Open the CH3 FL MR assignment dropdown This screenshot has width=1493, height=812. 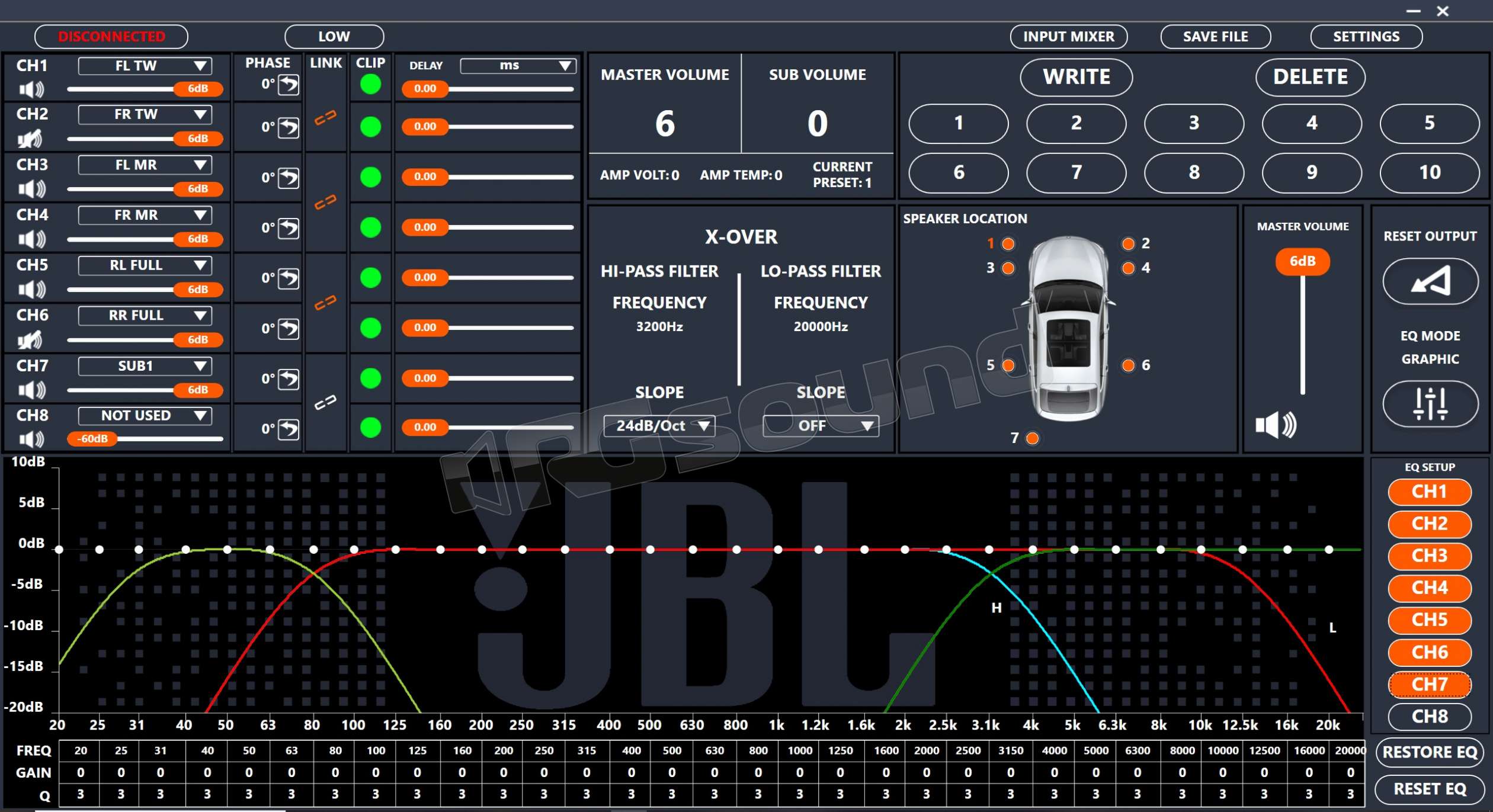click(145, 165)
